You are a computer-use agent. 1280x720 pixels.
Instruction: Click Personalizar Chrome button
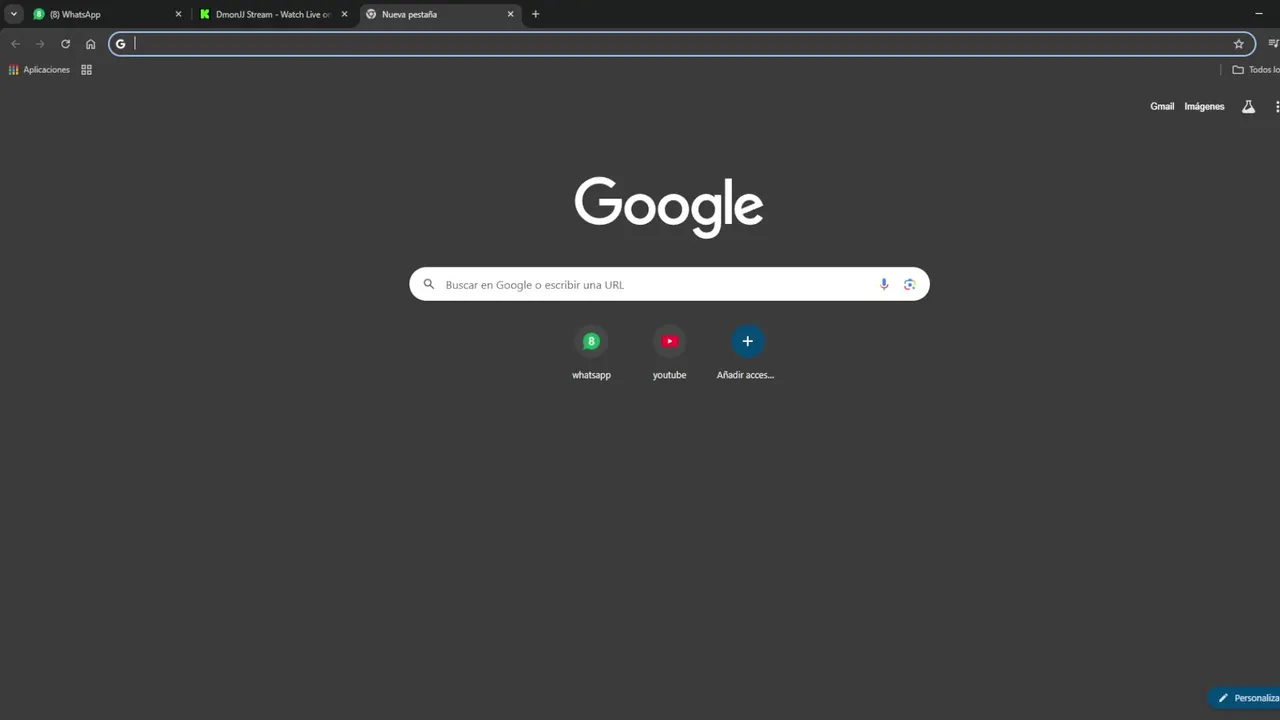point(1245,698)
